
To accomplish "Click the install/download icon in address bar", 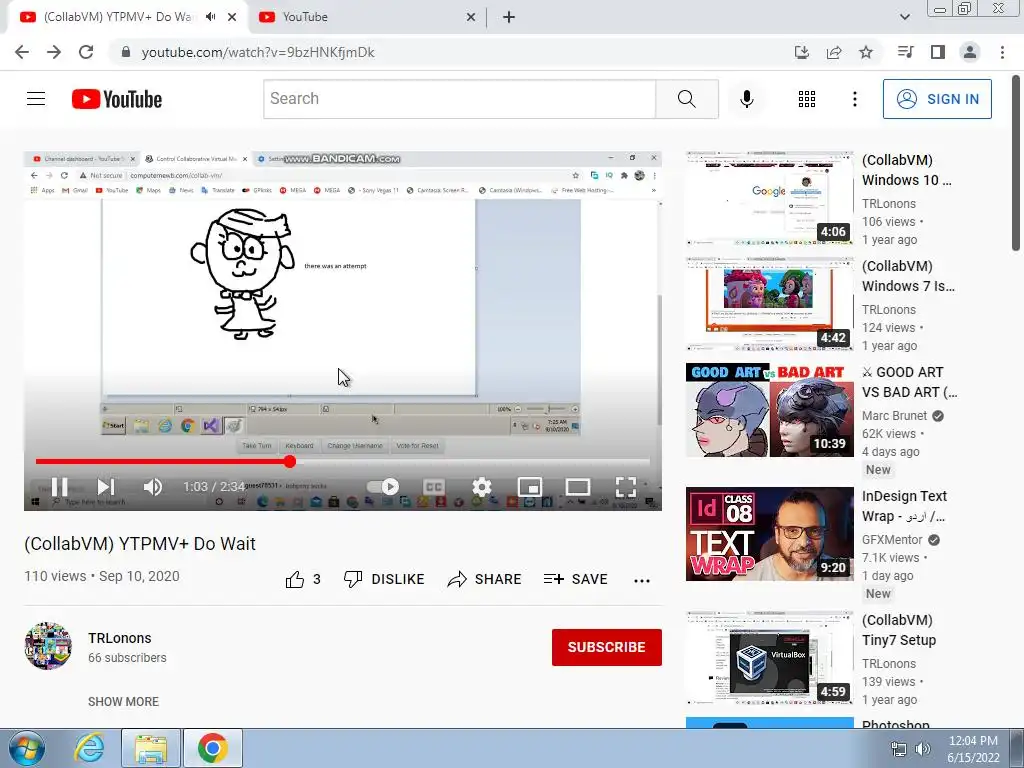I will pyautogui.click(x=802, y=52).
